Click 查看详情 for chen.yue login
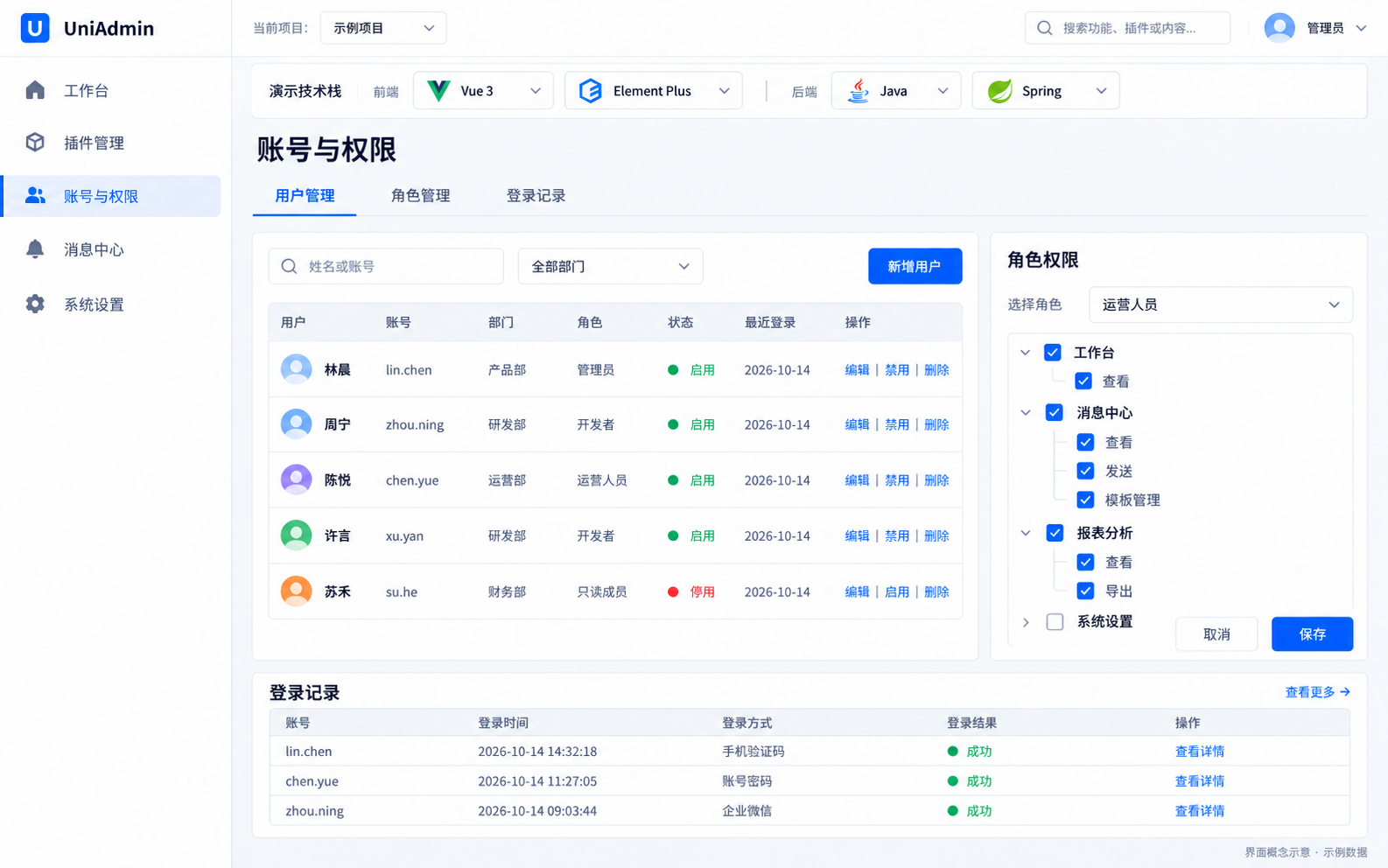The image size is (1388, 868). pos(1199,780)
